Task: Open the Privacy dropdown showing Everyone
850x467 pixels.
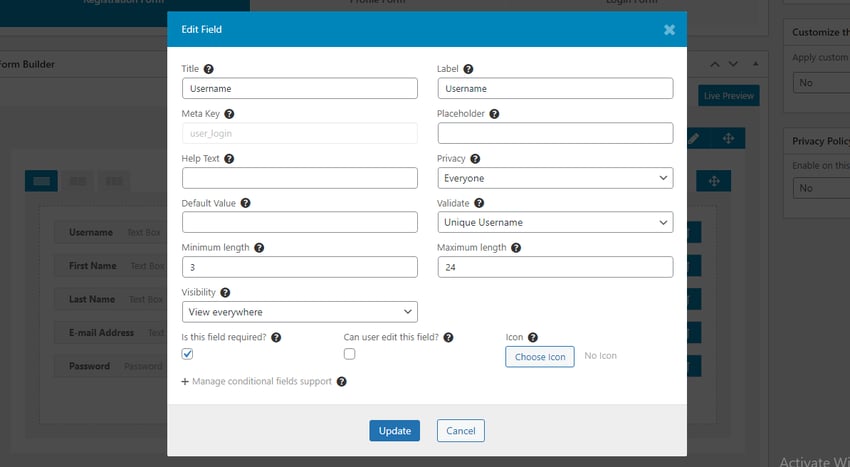Action: 555,178
